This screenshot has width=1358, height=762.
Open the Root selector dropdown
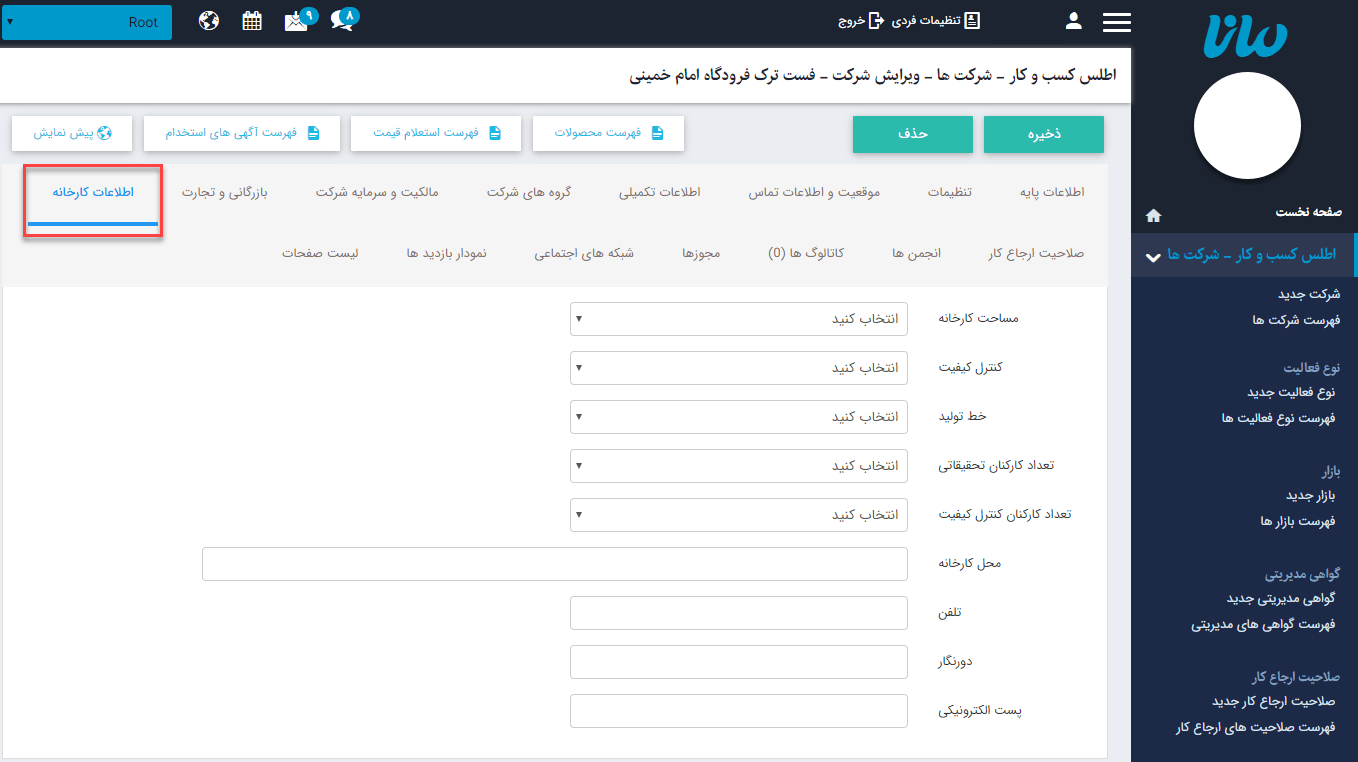point(87,21)
